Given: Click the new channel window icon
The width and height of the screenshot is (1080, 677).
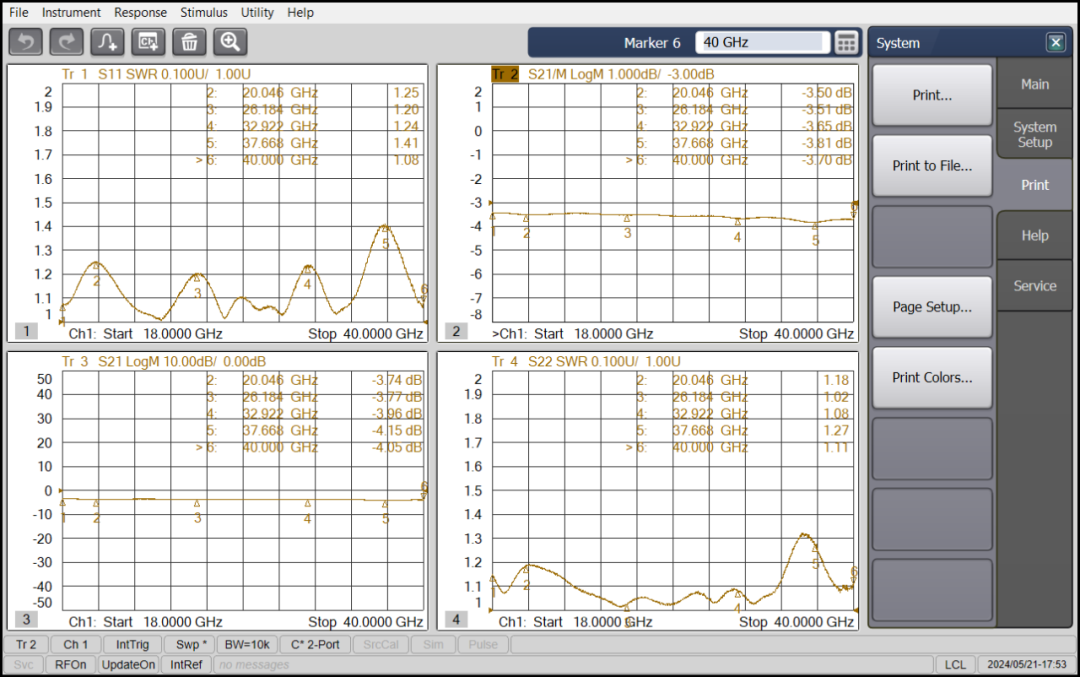Looking at the screenshot, I should (x=148, y=42).
